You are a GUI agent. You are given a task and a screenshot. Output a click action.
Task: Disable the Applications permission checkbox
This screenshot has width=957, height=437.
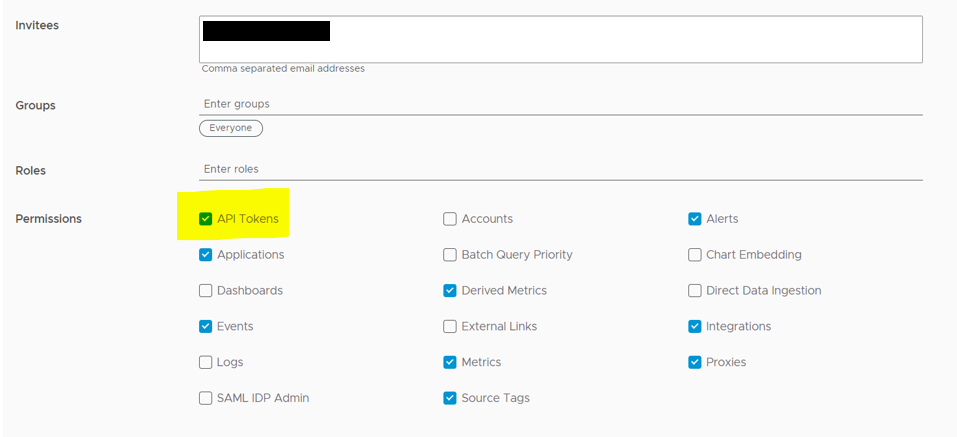click(206, 255)
